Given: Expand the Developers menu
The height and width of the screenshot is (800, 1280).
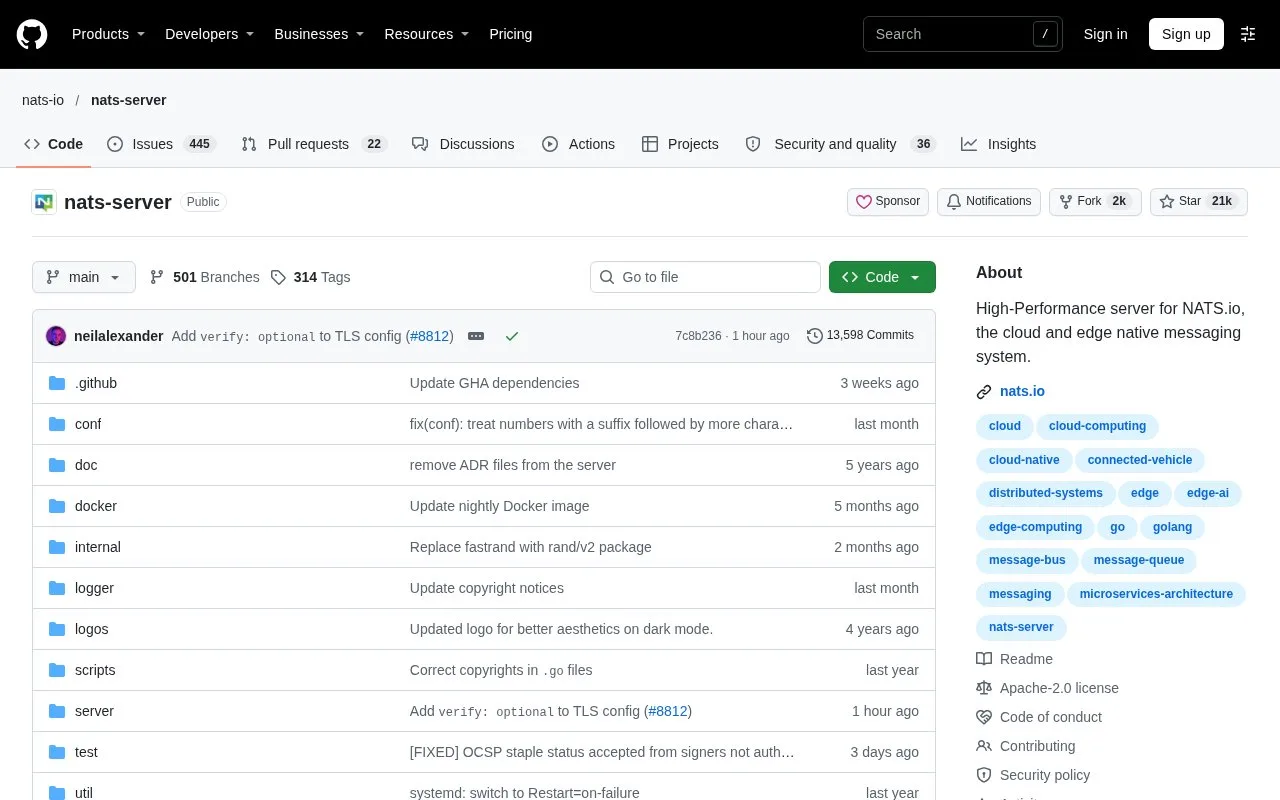Looking at the screenshot, I should (x=209, y=34).
